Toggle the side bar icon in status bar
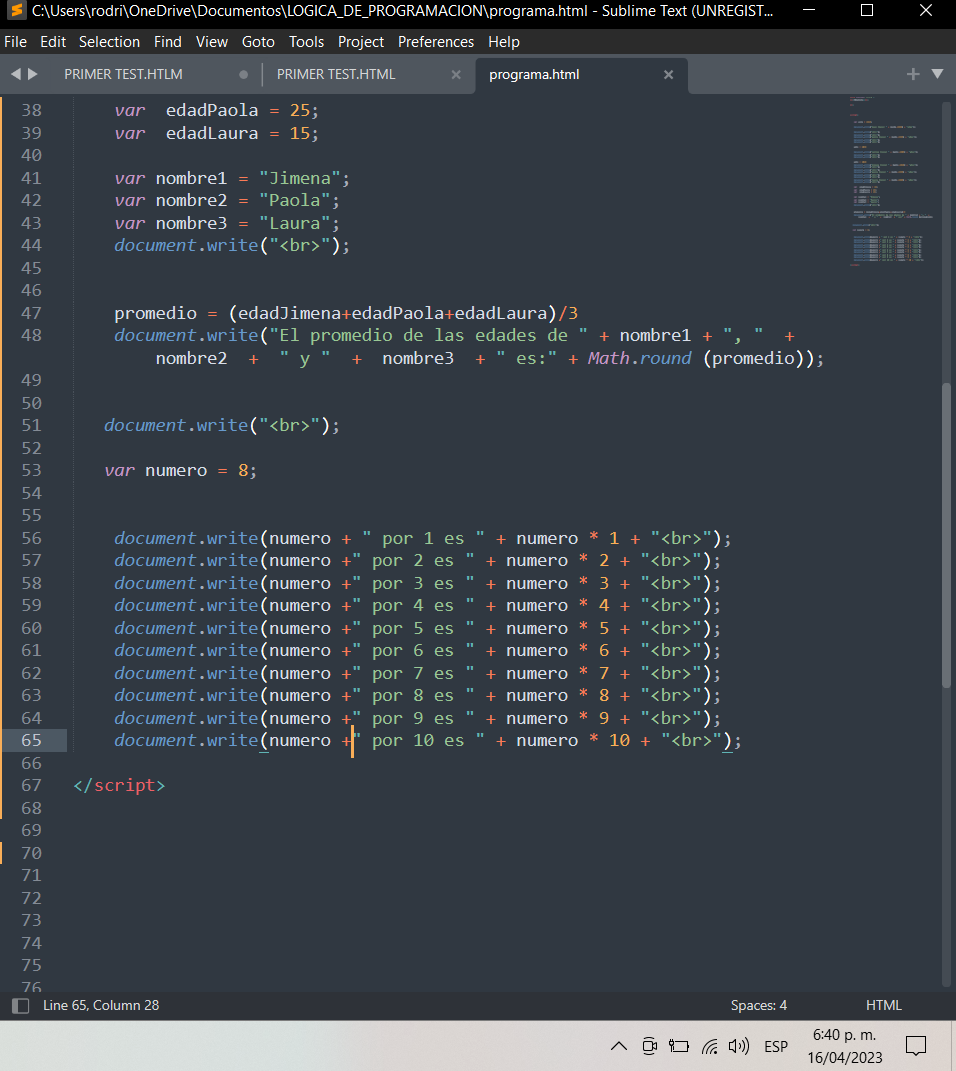The image size is (956, 1071). 20,1005
